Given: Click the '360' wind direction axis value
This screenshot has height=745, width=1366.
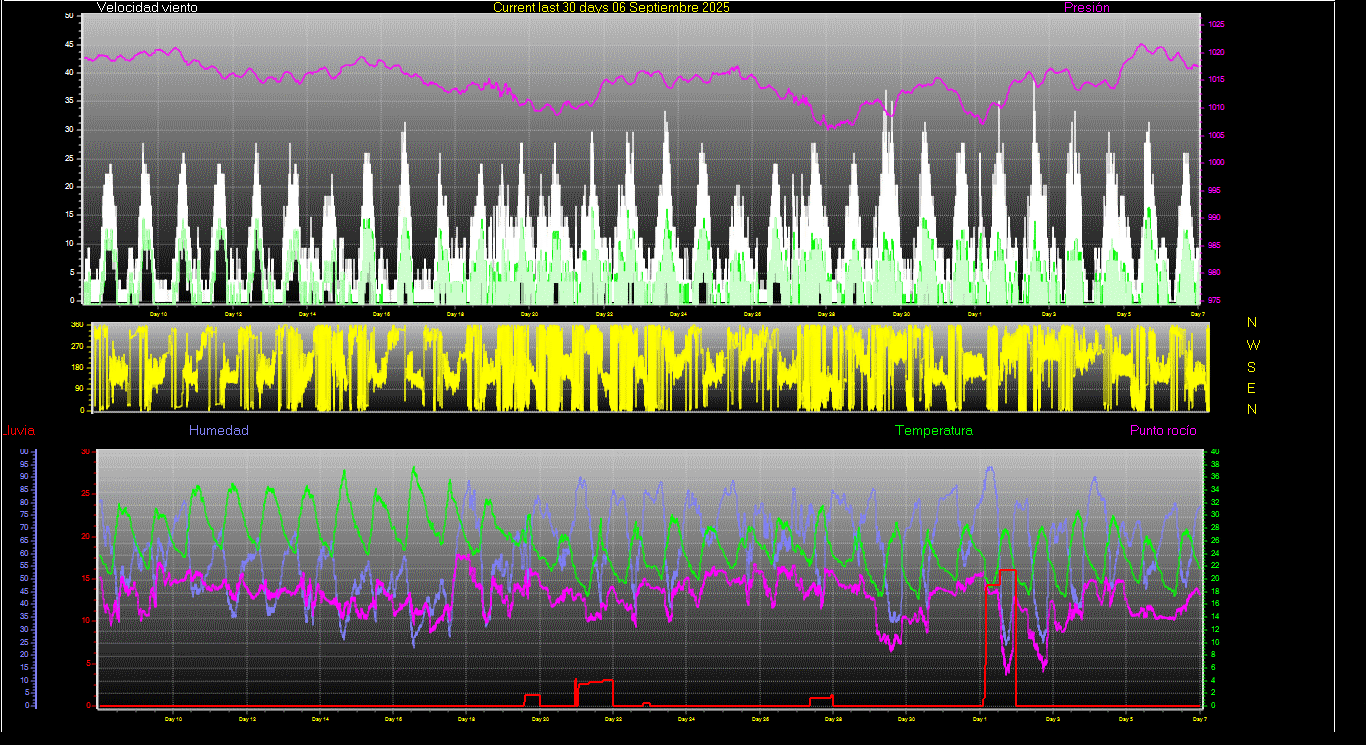Looking at the screenshot, I should (x=76, y=325).
